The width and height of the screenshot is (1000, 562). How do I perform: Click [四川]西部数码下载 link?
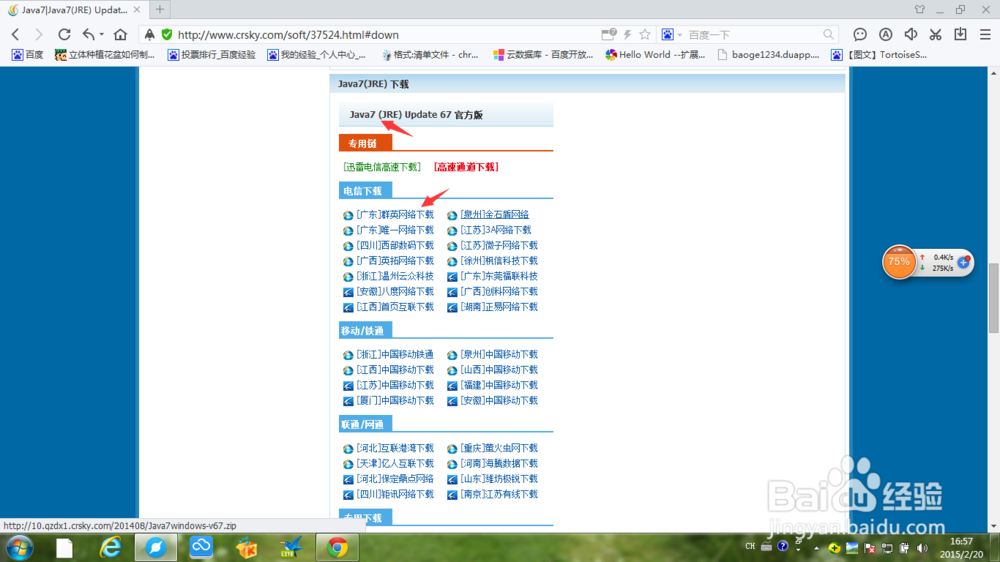[x=395, y=246]
